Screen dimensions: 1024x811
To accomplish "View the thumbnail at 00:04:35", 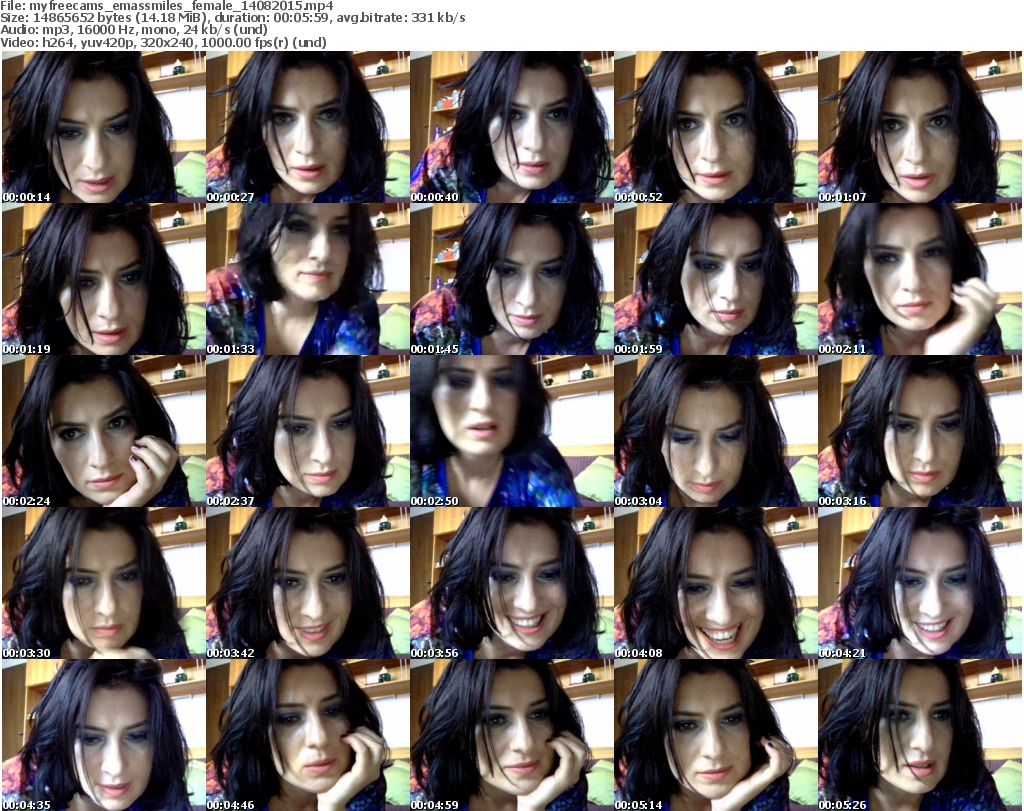I will click(x=103, y=735).
